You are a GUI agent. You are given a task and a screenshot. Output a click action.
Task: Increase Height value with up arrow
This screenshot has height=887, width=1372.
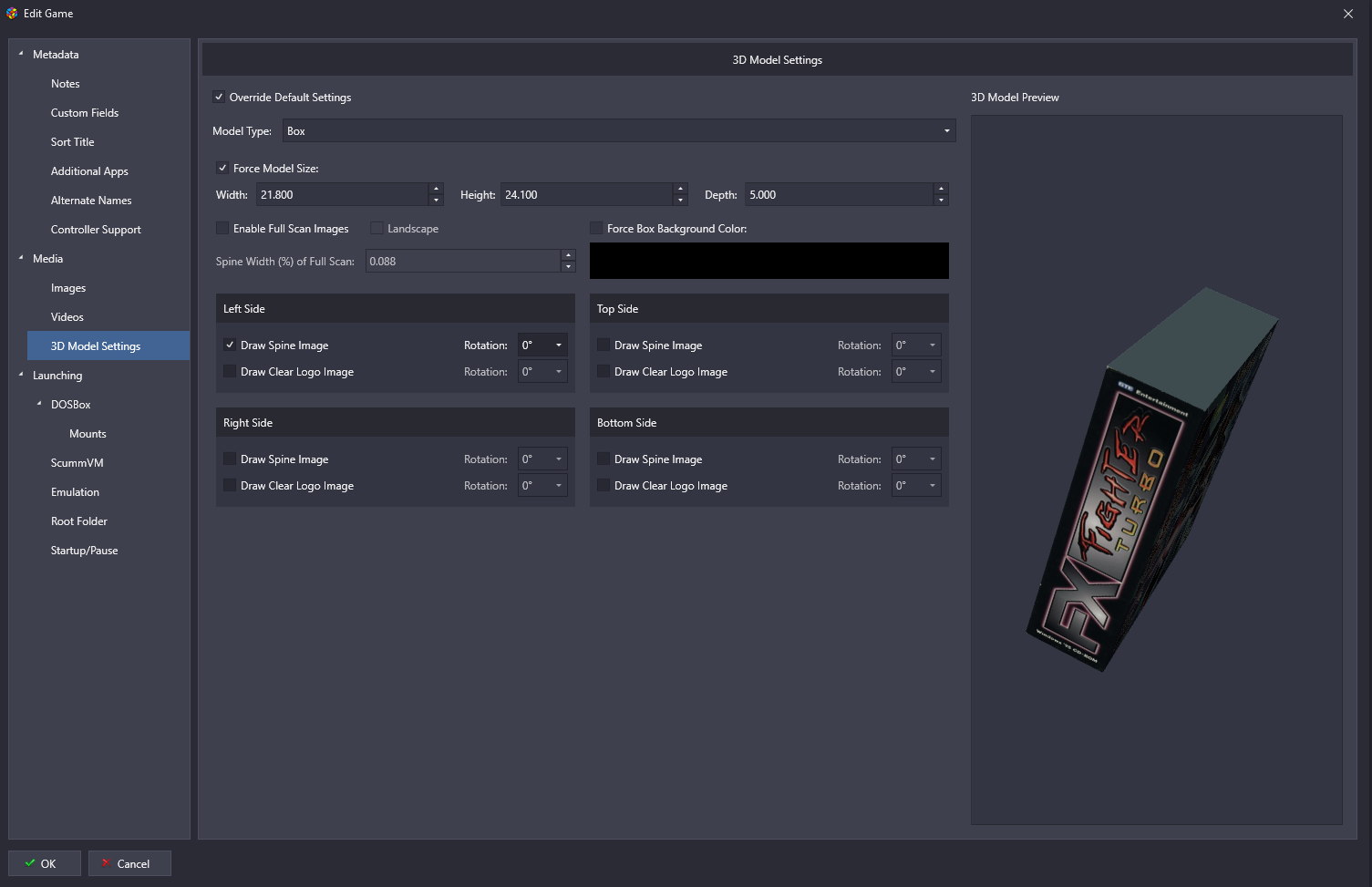pyautogui.click(x=681, y=189)
